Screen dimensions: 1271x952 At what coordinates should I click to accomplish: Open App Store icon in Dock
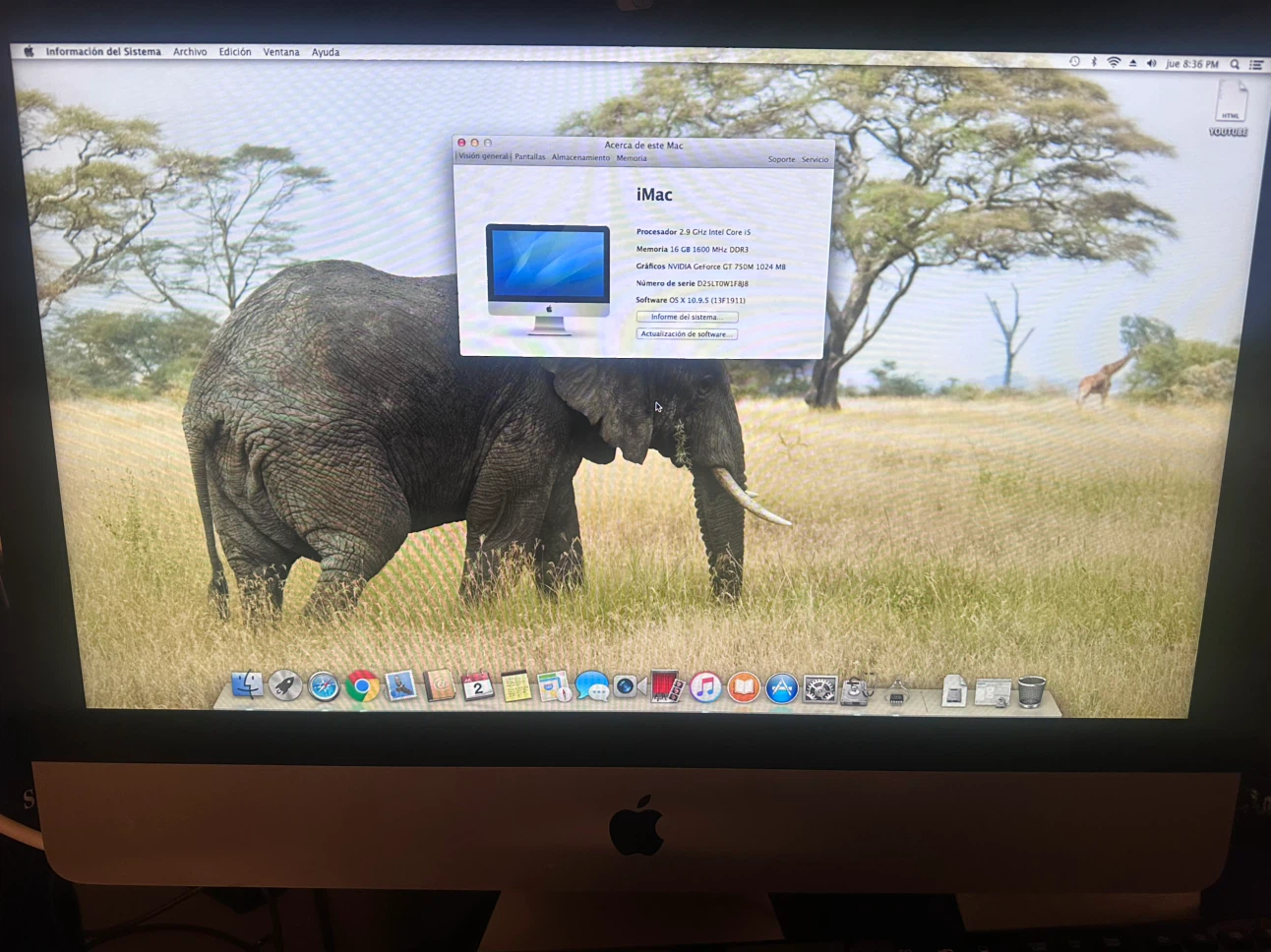click(x=781, y=688)
